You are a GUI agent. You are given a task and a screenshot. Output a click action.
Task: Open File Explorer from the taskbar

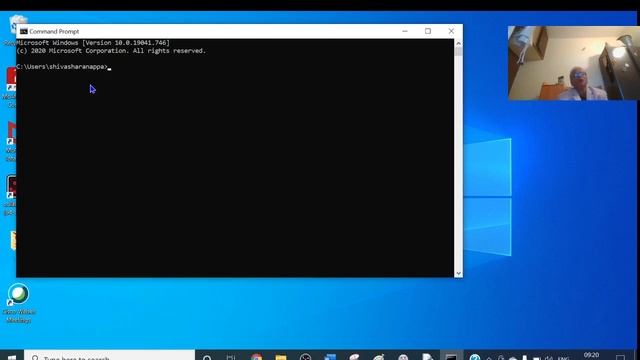coord(281,357)
